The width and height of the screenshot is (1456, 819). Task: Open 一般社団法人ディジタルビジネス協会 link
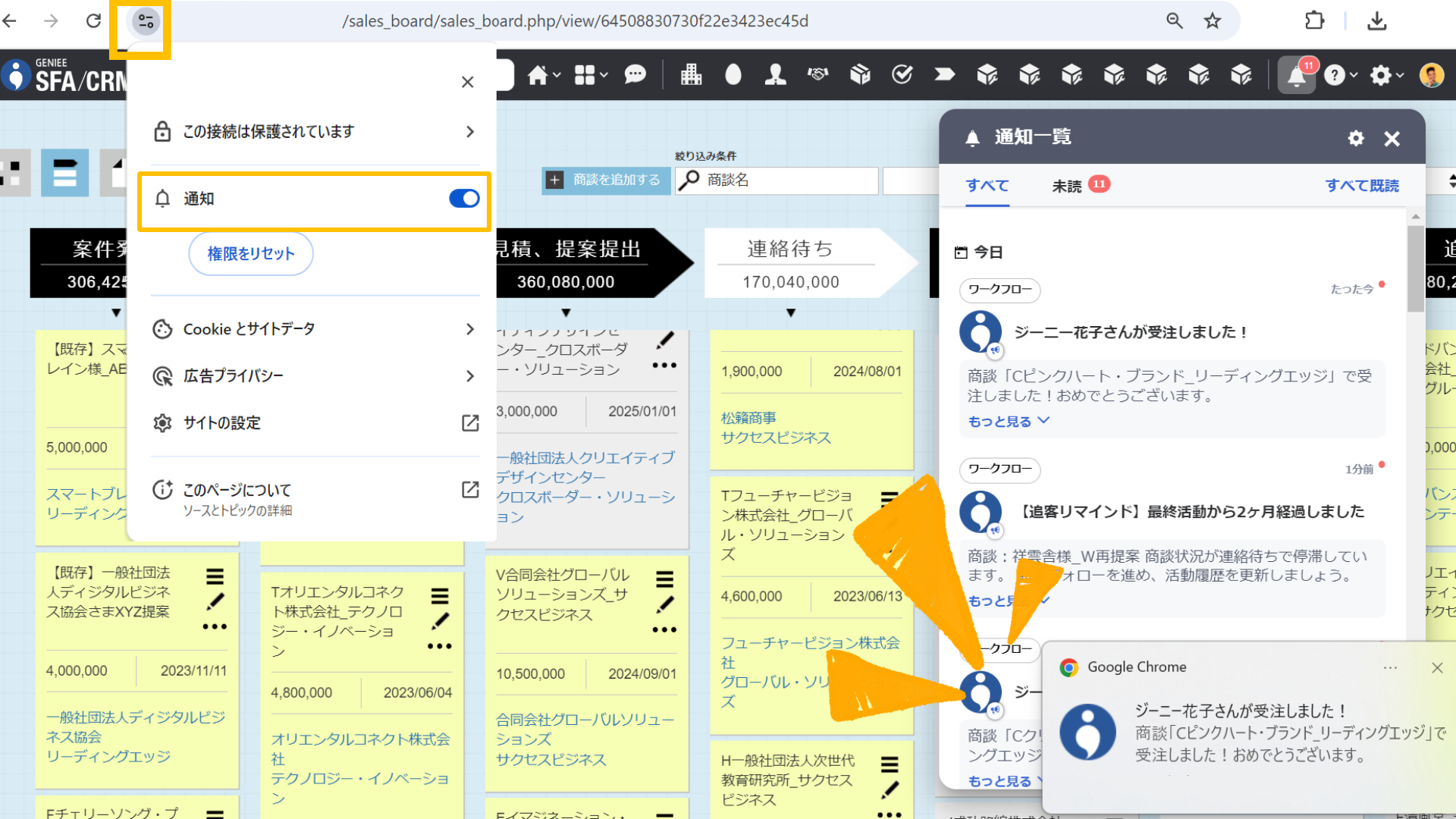click(x=136, y=727)
